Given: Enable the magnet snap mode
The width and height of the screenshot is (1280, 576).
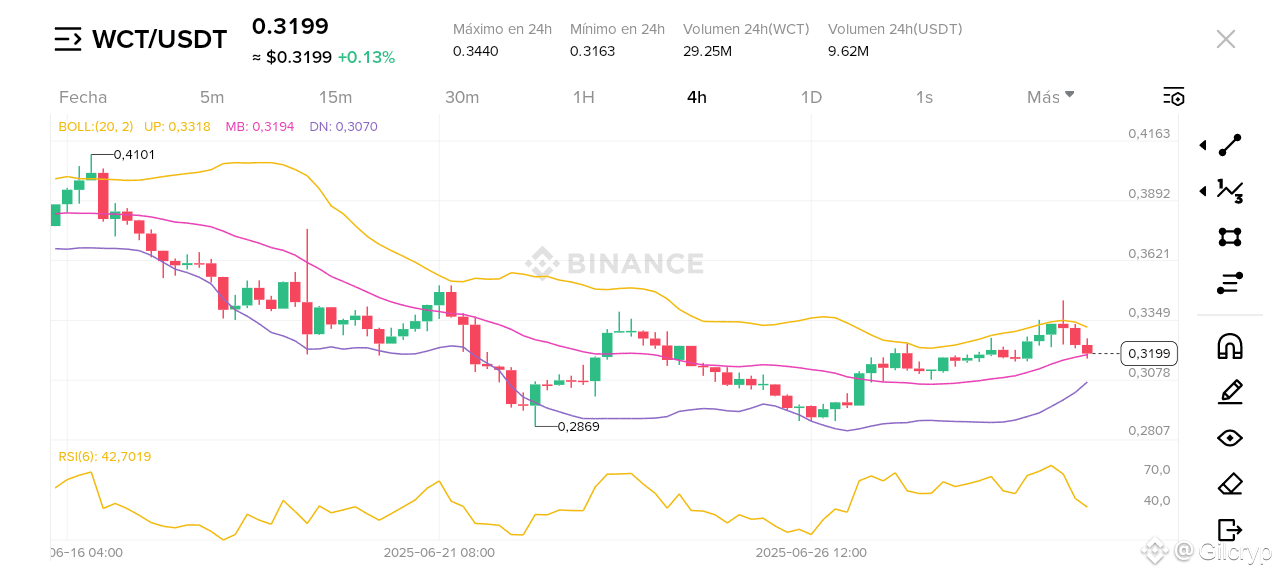Looking at the screenshot, I should [x=1230, y=346].
